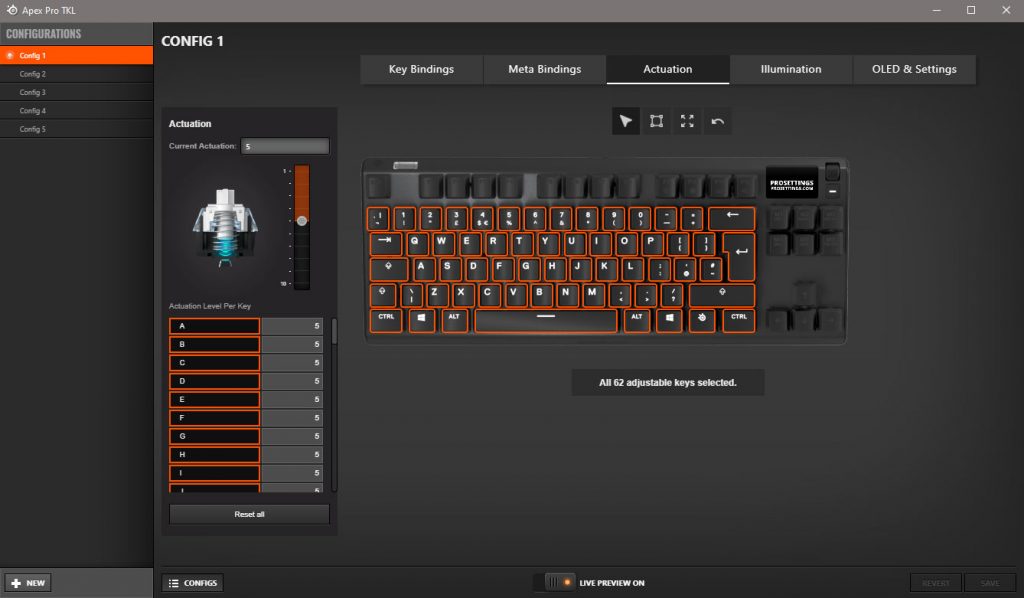Image resolution: width=1024 pixels, height=598 pixels.
Task: Click the per-key list scrollbar
Action: point(334,331)
